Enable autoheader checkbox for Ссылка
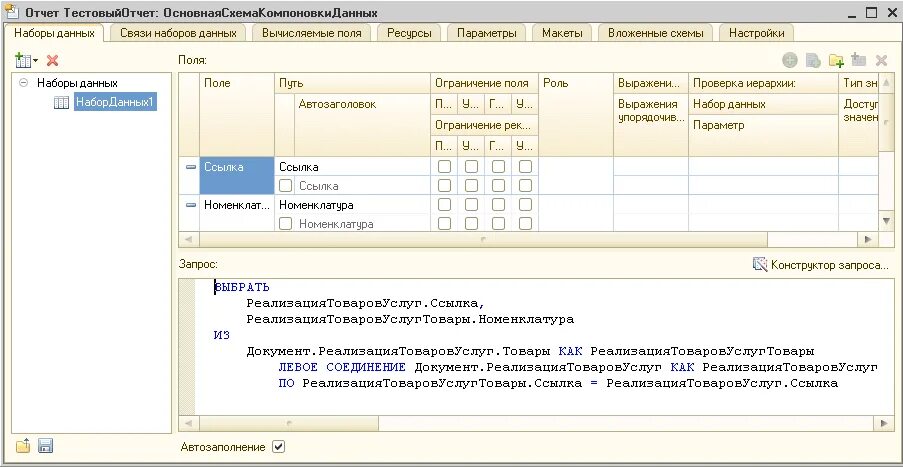903x467 pixels. click(285, 186)
